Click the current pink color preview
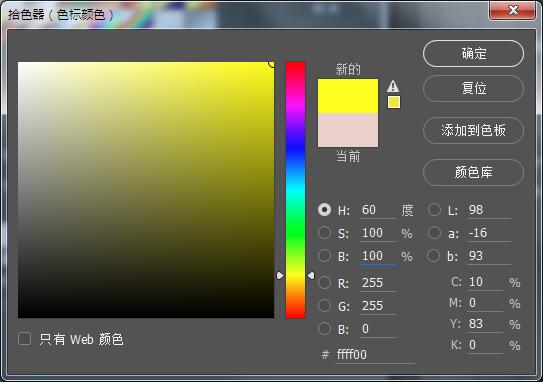The width and height of the screenshot is (543, 382). (x=348, y=130)
